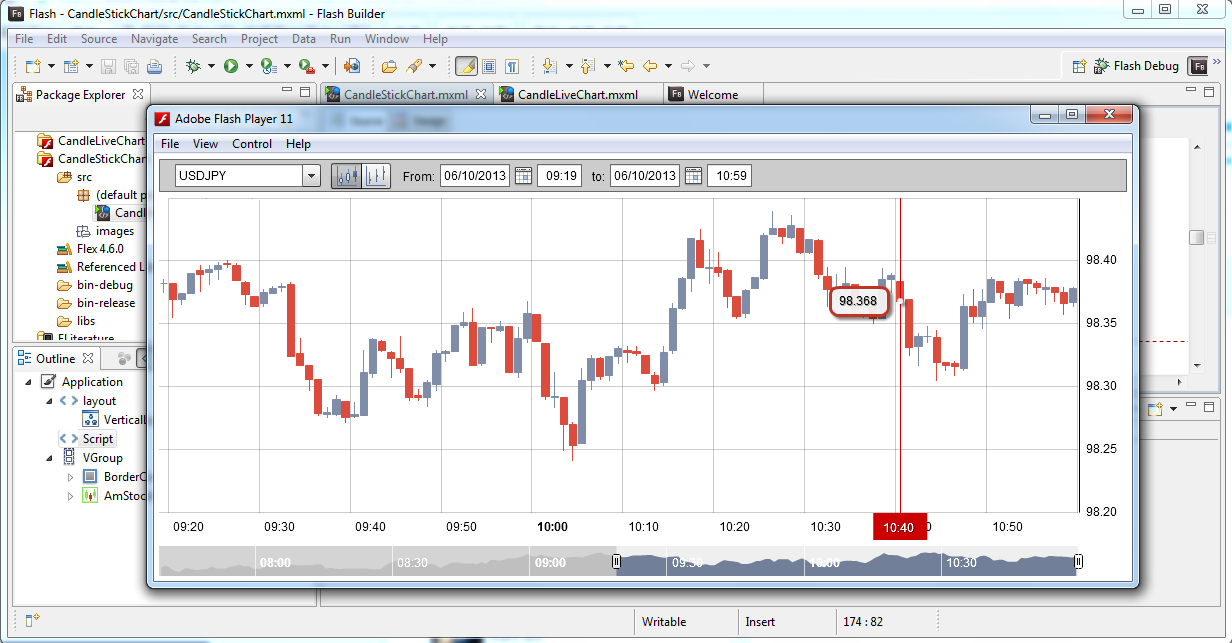Toggle minimize on the Package Explorer panel
The height and width of the screenshot is (643, 1232).
coord(287,89)
